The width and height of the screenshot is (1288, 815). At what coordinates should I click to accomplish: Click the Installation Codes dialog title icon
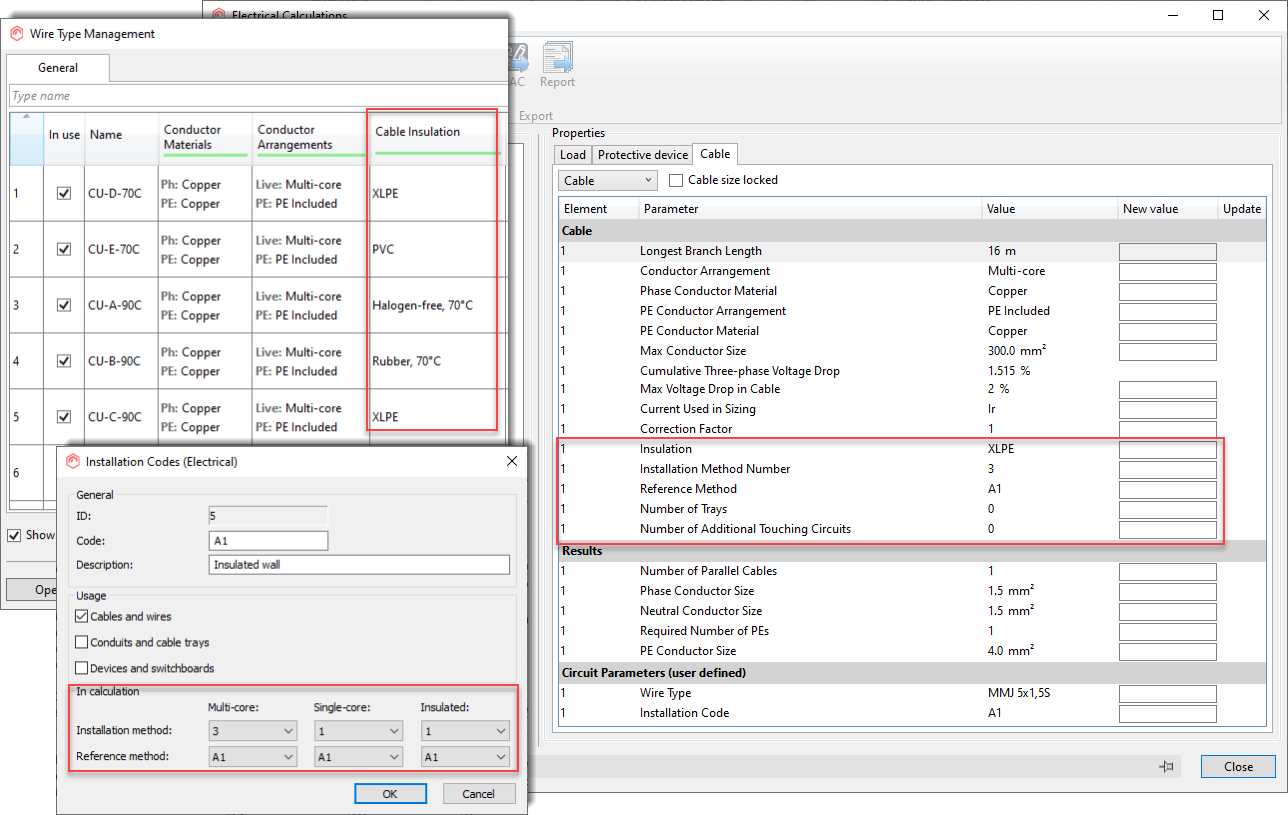click(x=72, y=461)
